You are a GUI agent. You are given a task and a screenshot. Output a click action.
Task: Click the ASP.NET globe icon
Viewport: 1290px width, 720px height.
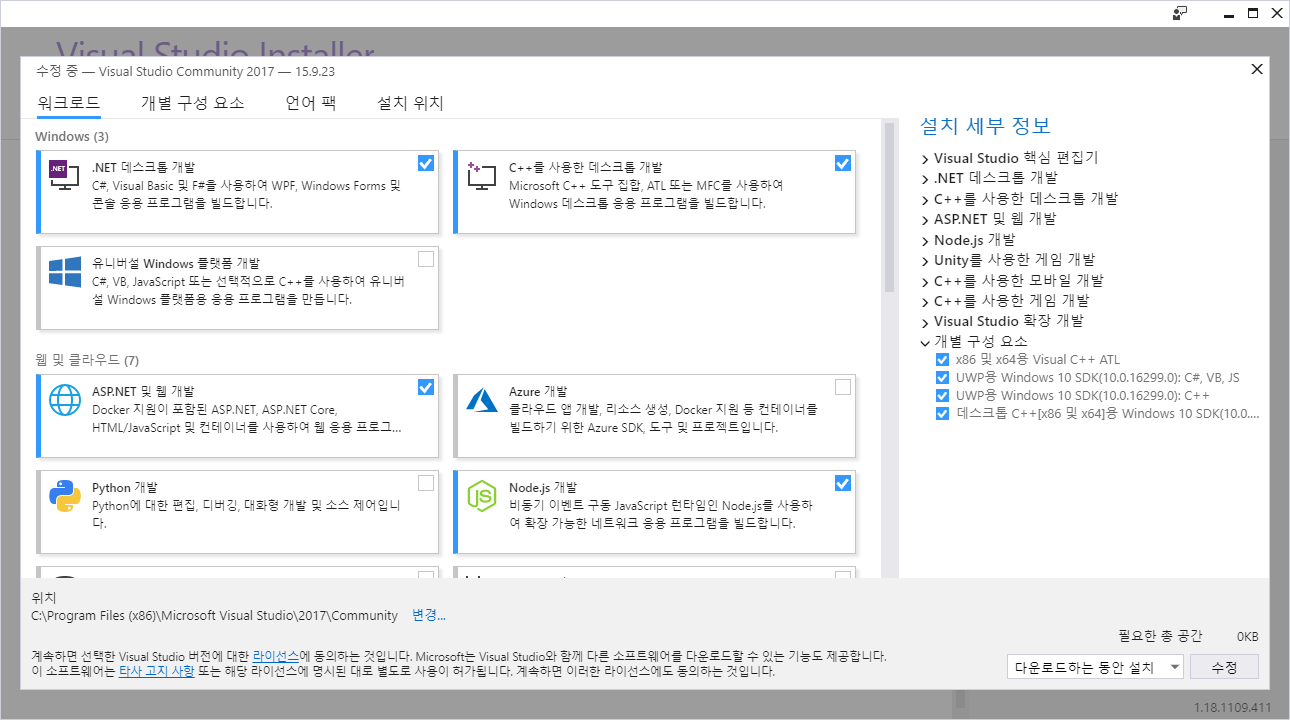[64, 400]
